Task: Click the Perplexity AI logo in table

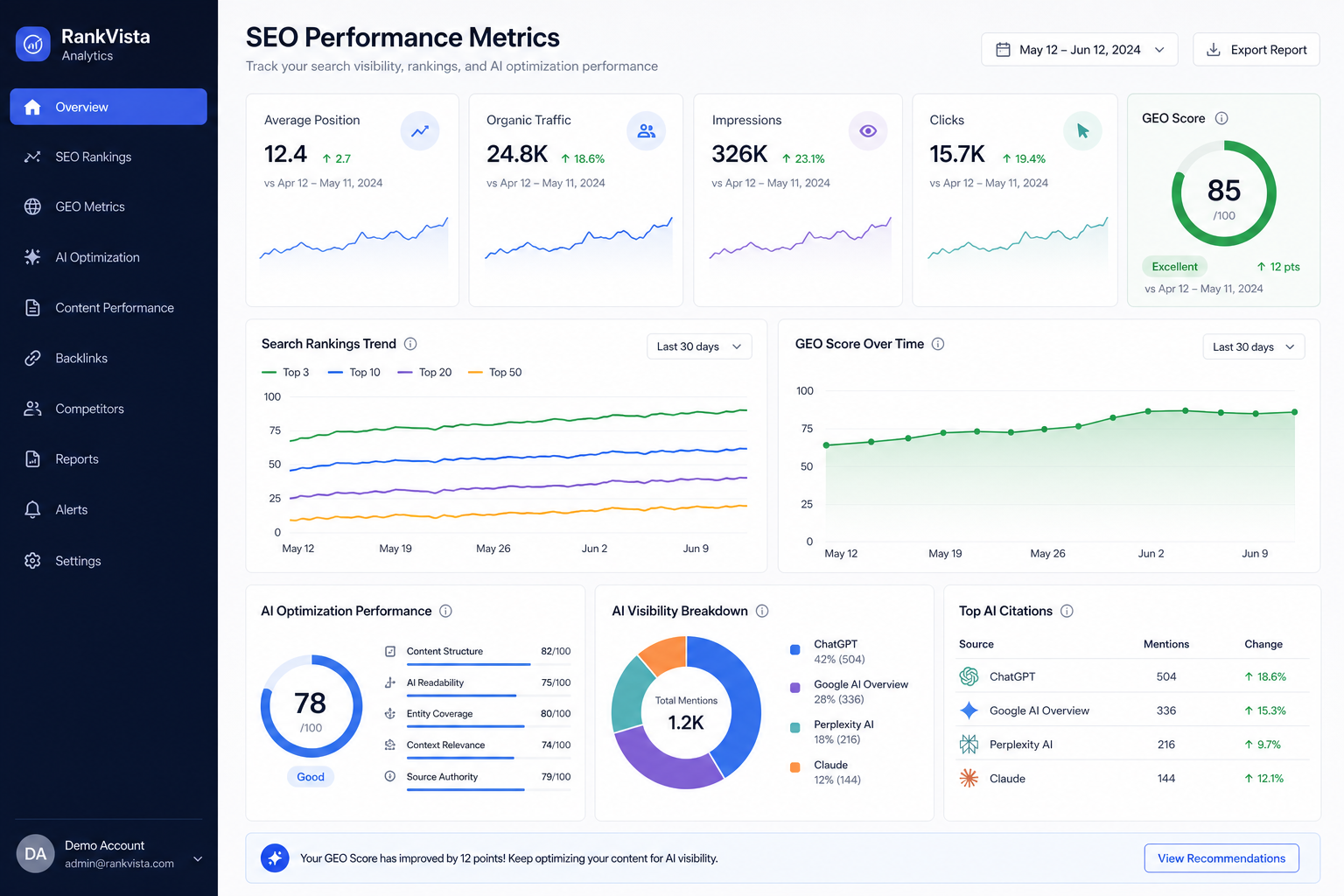Action: [969, 745]
